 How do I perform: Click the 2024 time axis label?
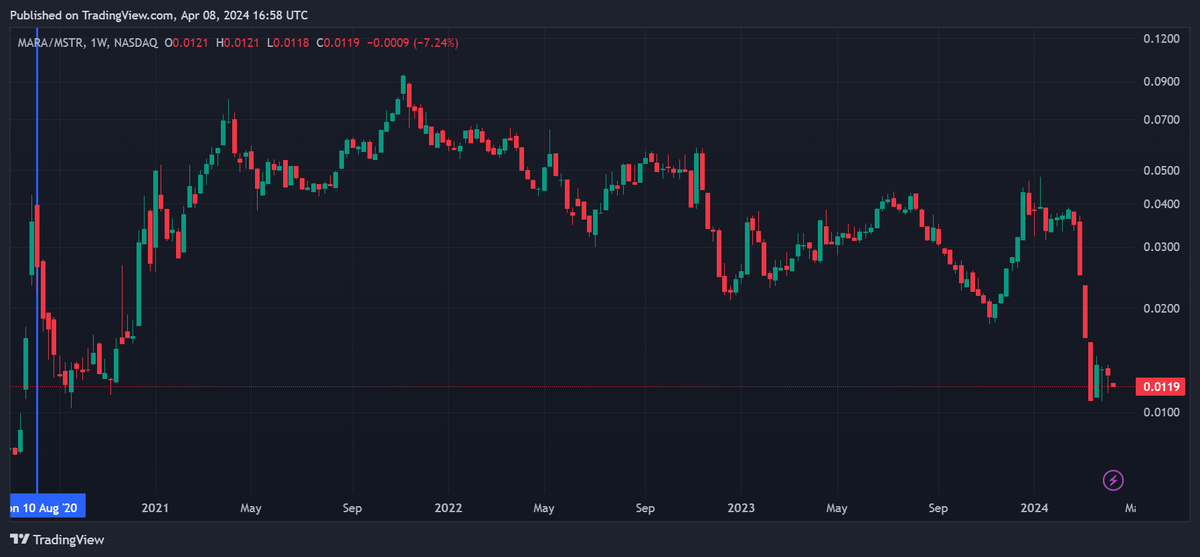tap(1034, 508)
